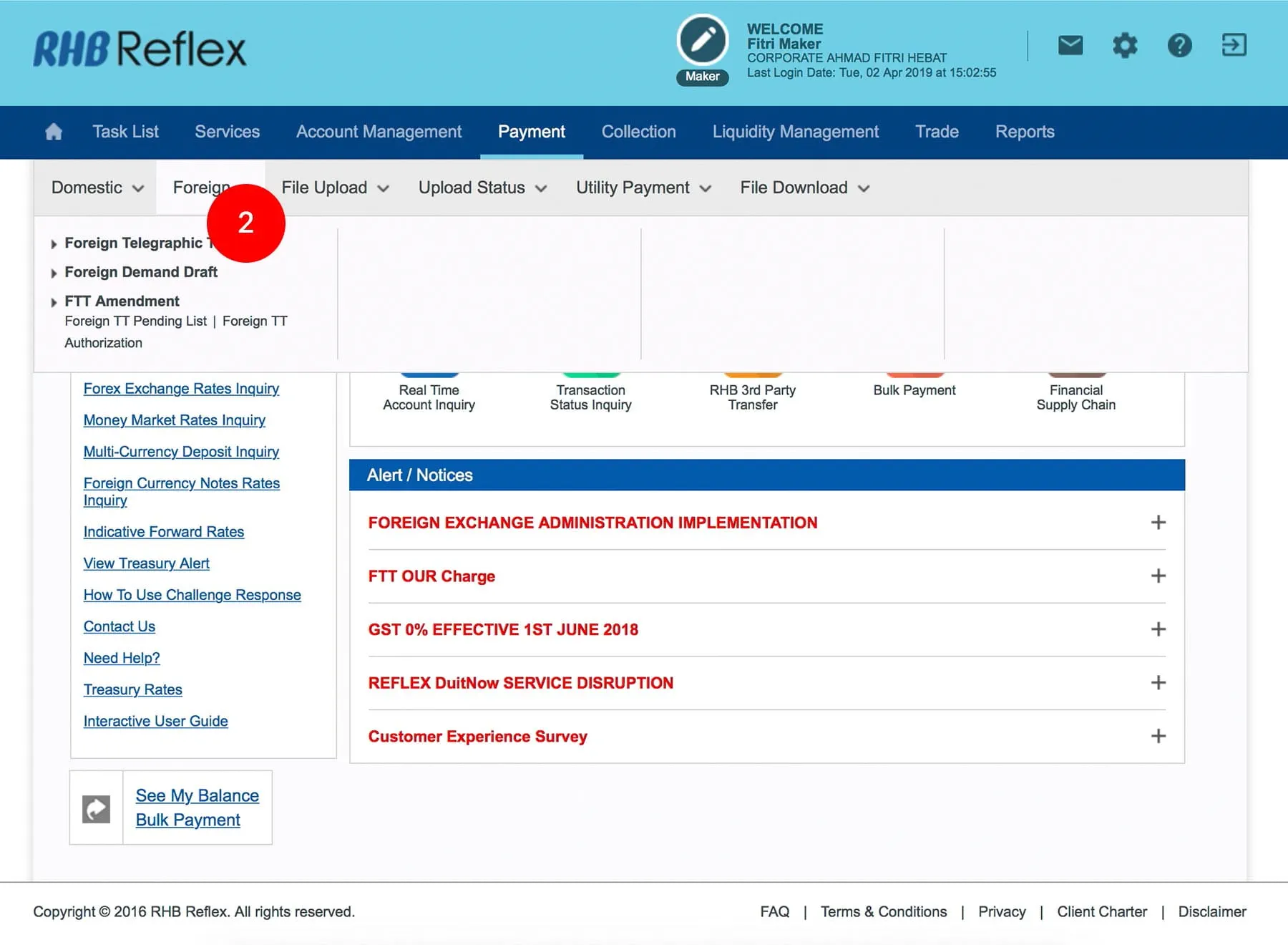Expand the GST 0% Effective notice
The height and width of the screenshot is (945, 1288).
1158,629
